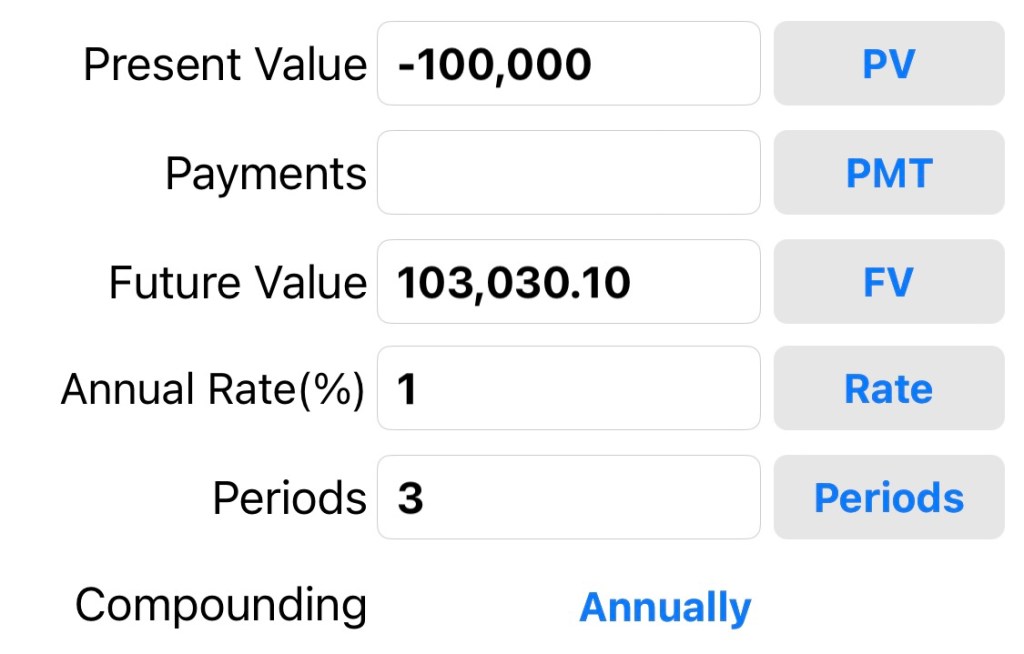Click the Rate solve button
1024x654 pixels.
pyautogui.click(x=888, y=389)
